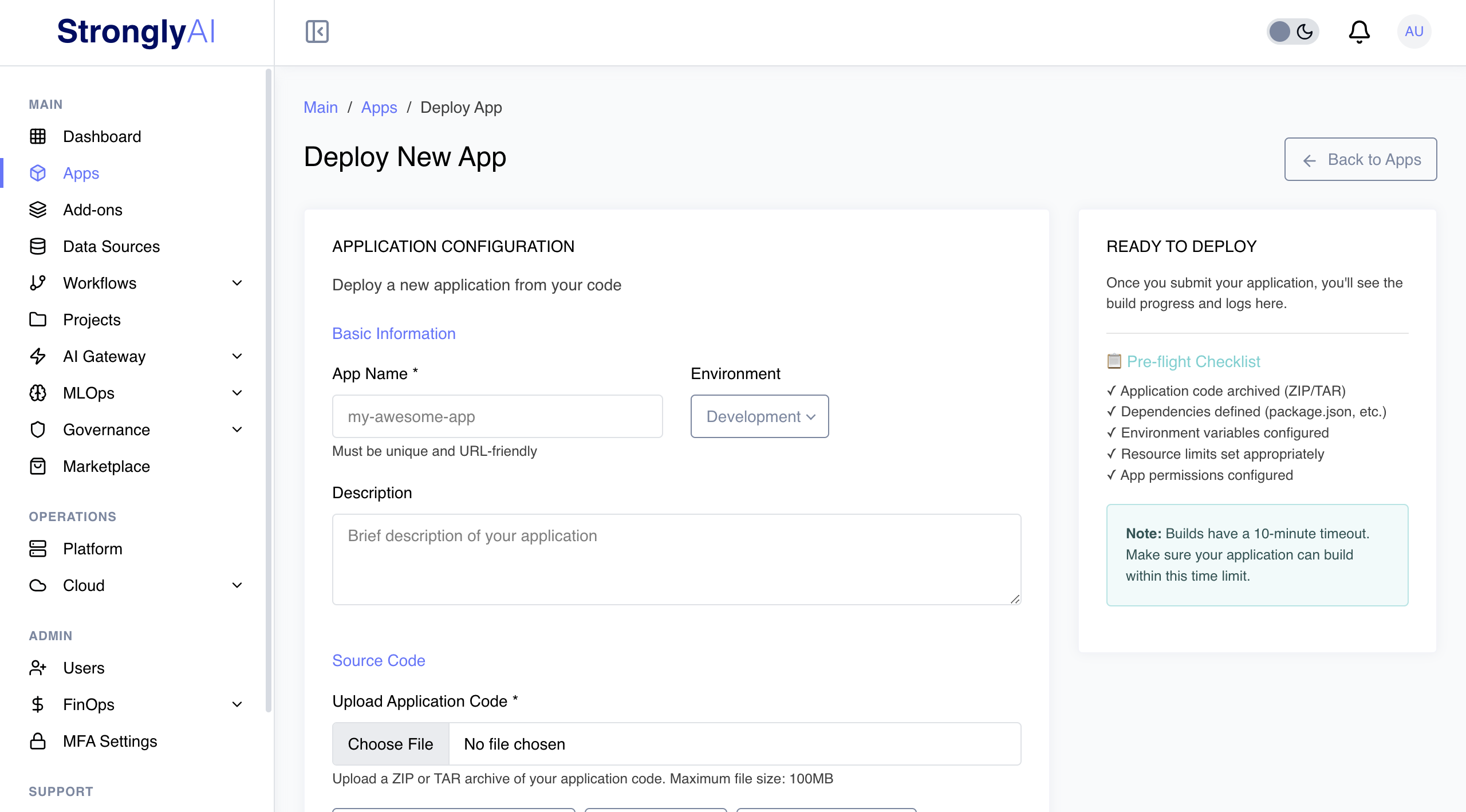
Task: Click the sidebar collapse icon near the logo
Action: pyautogui.click(x=317, y=31)
